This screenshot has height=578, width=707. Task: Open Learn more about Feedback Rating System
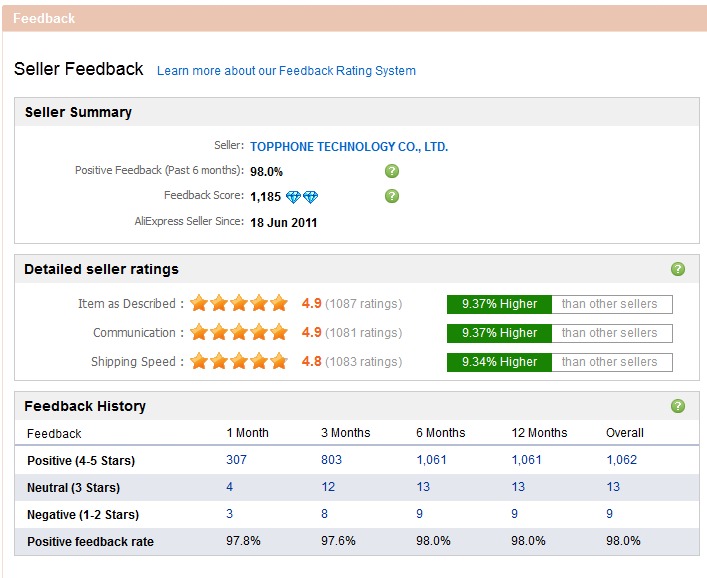tap(286, 71)
